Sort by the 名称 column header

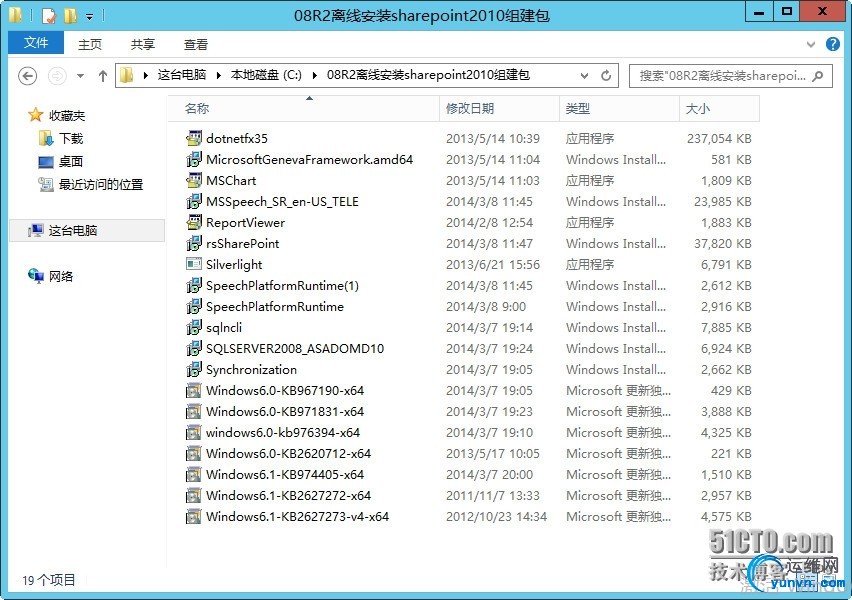(x=304, y=109)
